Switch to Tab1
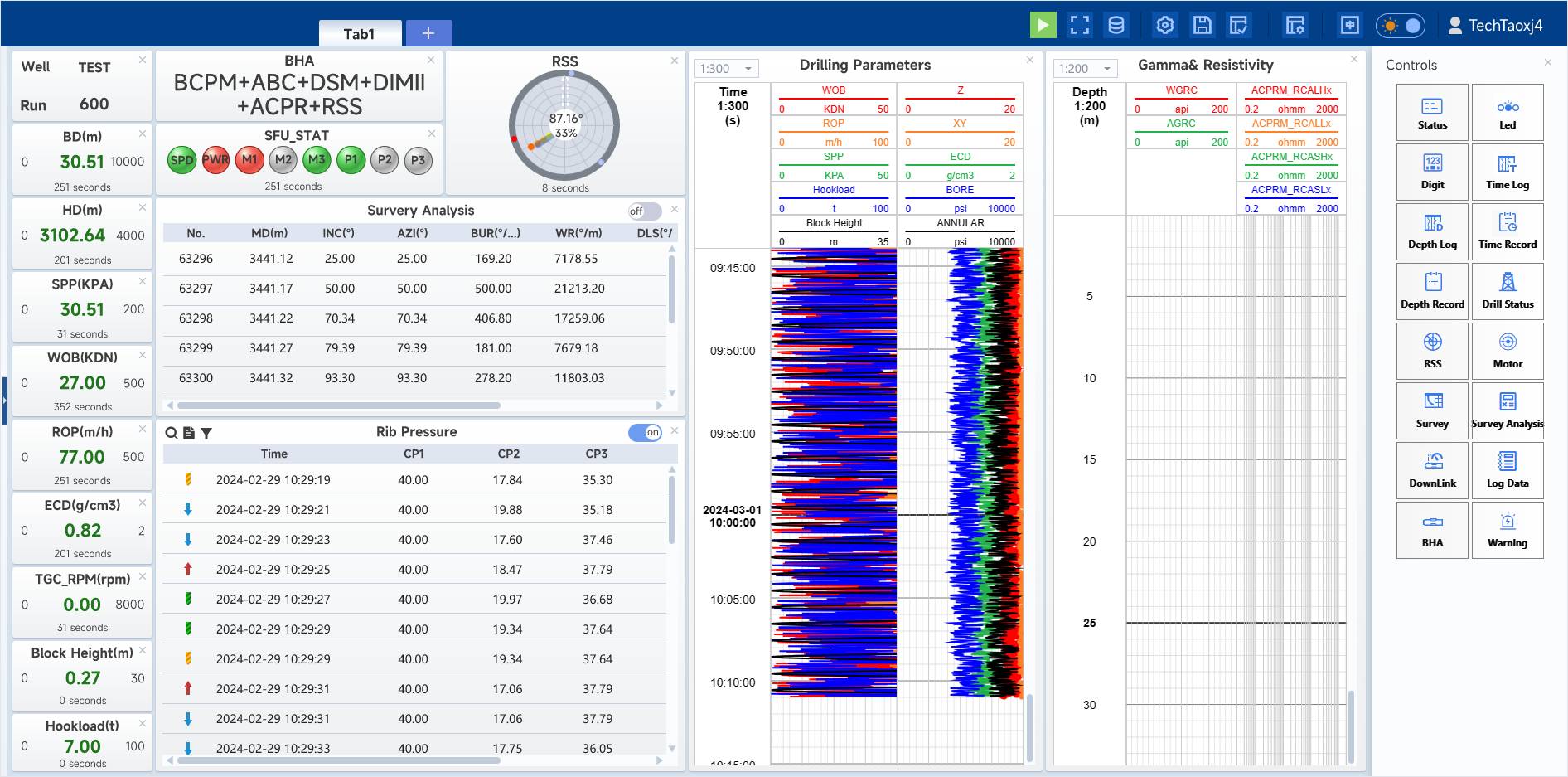Screen dimensions: 1568x777 pyautogui.click(x=360, y=34)
